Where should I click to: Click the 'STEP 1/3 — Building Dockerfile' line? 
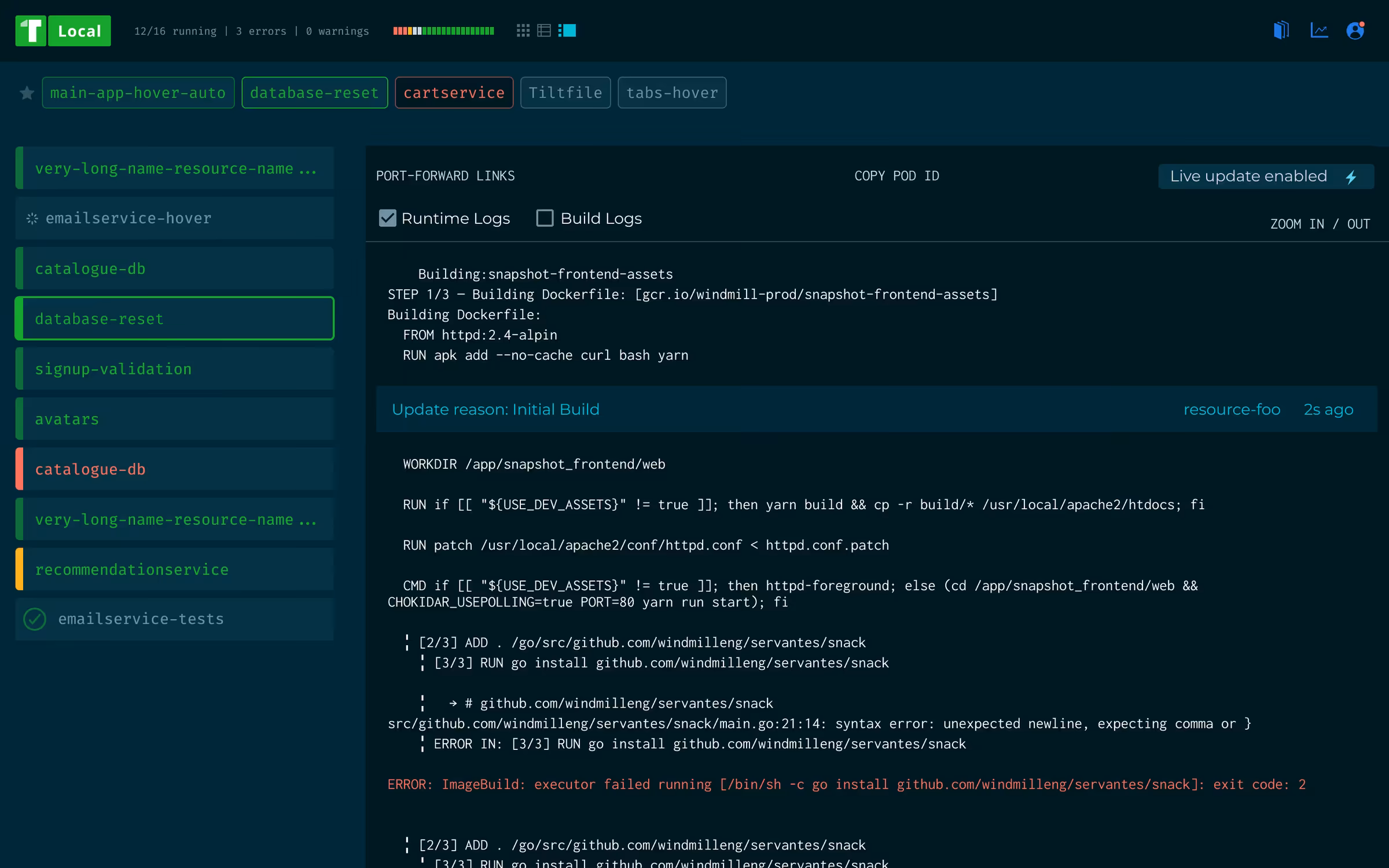click(x=693, y=295)
